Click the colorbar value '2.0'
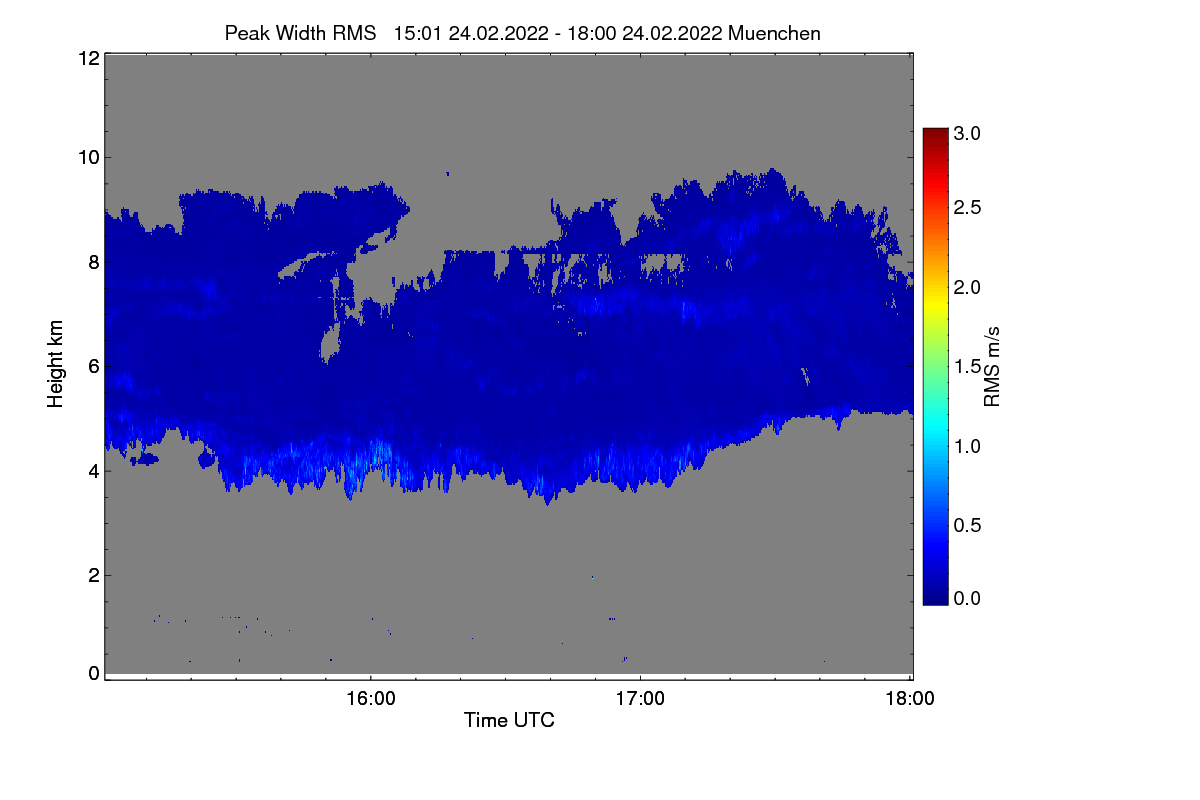This screenshot has height=800, width=1200. click(x=967, y=287)
